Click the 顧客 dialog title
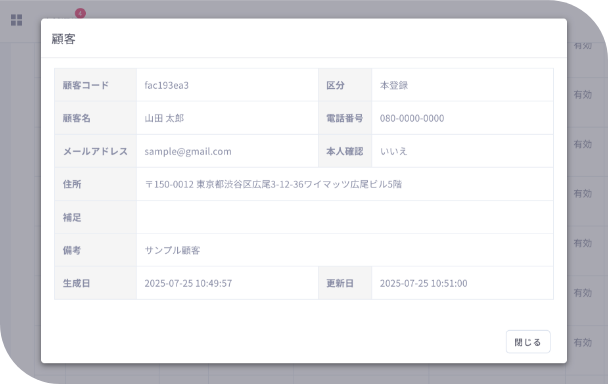Image resolution: width=608 pixels, height=384 pixels. coord(64,39)
